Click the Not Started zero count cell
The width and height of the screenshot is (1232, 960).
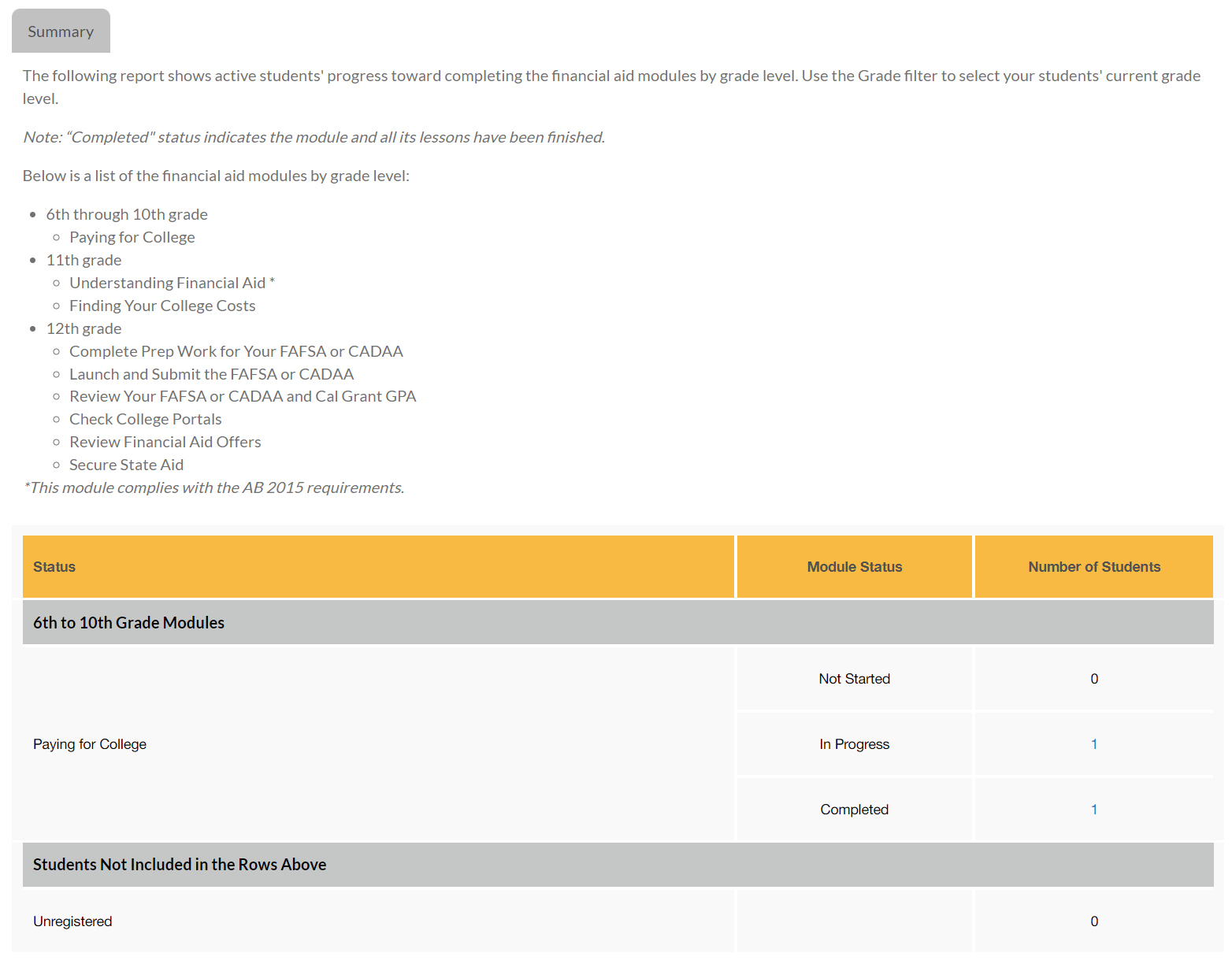[x=1093, y=678]
